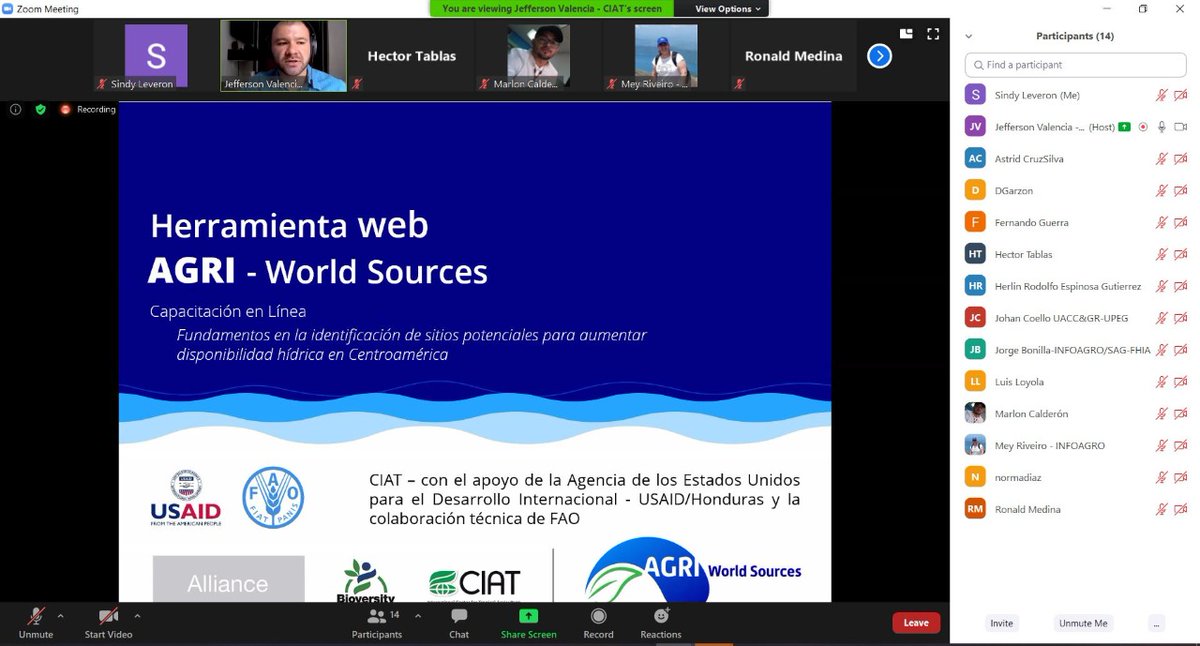The height and width of the screenshot is (646, 1200).
Task: Expand audio options caret beside Unmute
Action: tap(60, 616)
